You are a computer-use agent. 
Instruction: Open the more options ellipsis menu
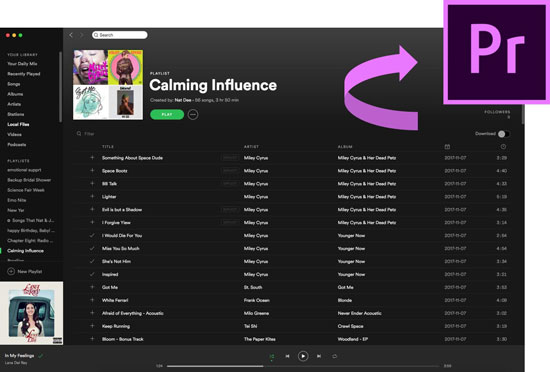pyautogui.click(x=193, y=115)
